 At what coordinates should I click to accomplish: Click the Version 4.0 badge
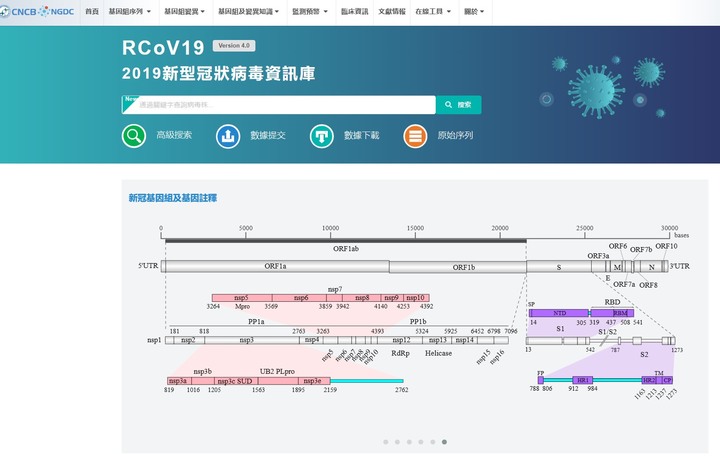[x=234, y=45]
